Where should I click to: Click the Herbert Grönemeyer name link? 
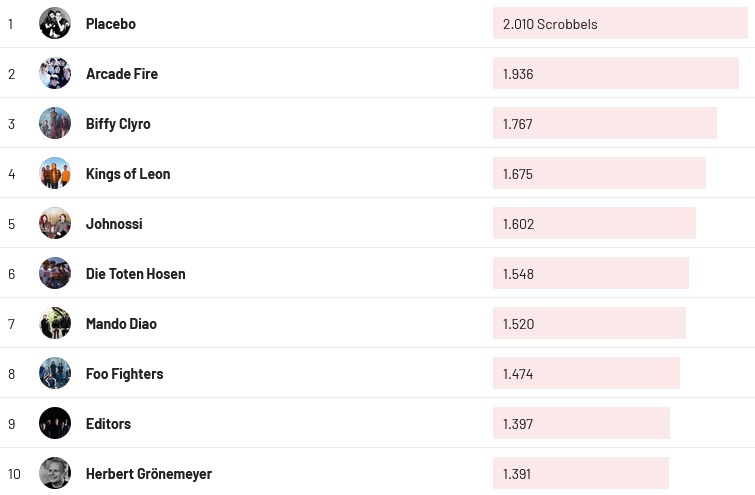coord(149,473)
